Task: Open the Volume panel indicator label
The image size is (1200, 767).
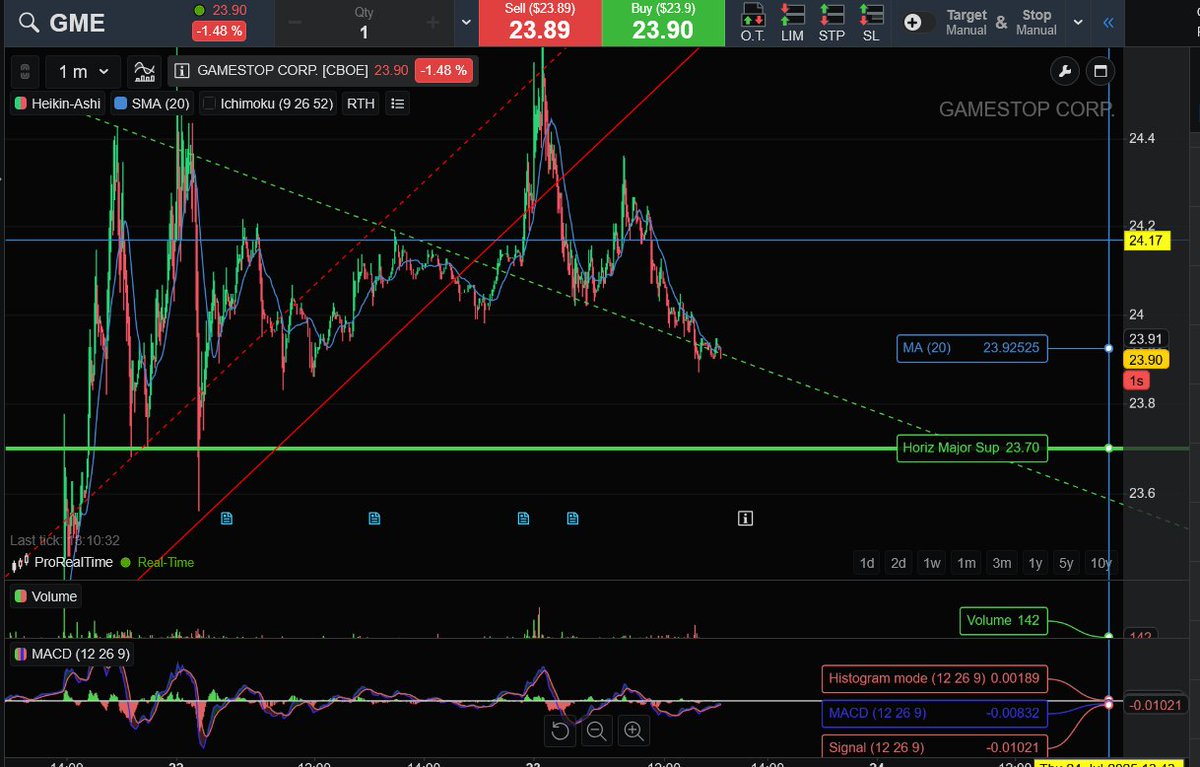Action: [x=46, y=596]
